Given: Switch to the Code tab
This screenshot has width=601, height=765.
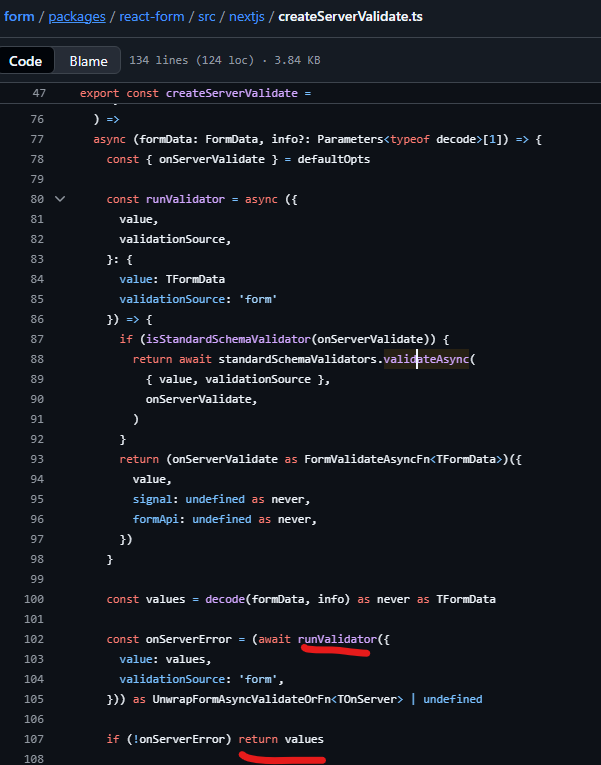Looking at the screenshot, I should (x=25, y=60).
